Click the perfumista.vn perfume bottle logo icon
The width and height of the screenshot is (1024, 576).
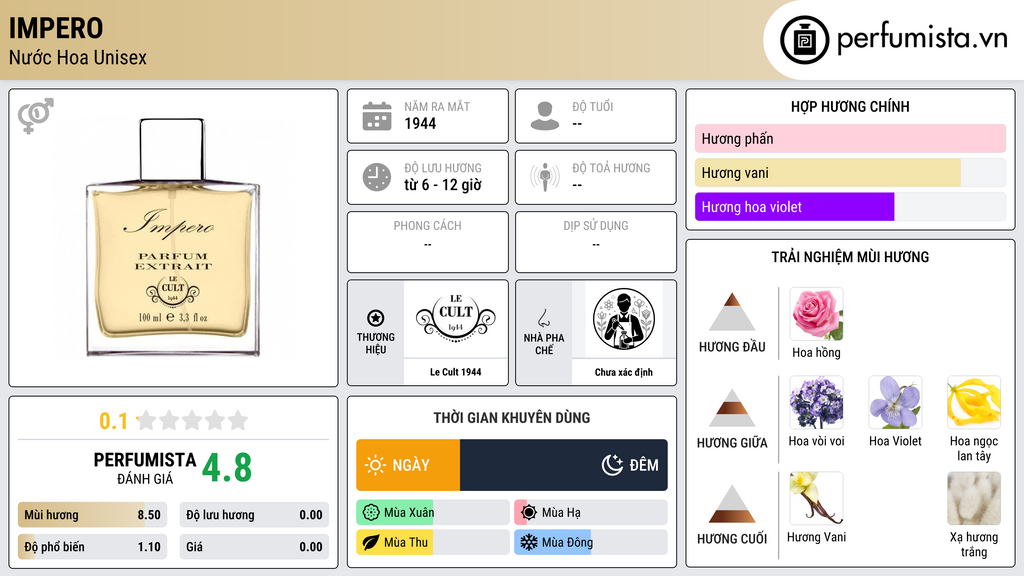(804, 40)
